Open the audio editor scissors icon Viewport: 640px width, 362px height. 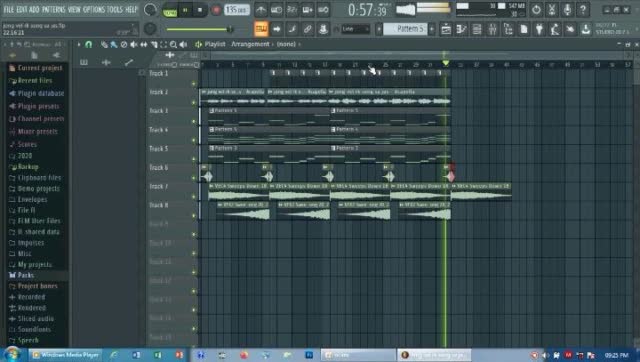pos(552,9)
